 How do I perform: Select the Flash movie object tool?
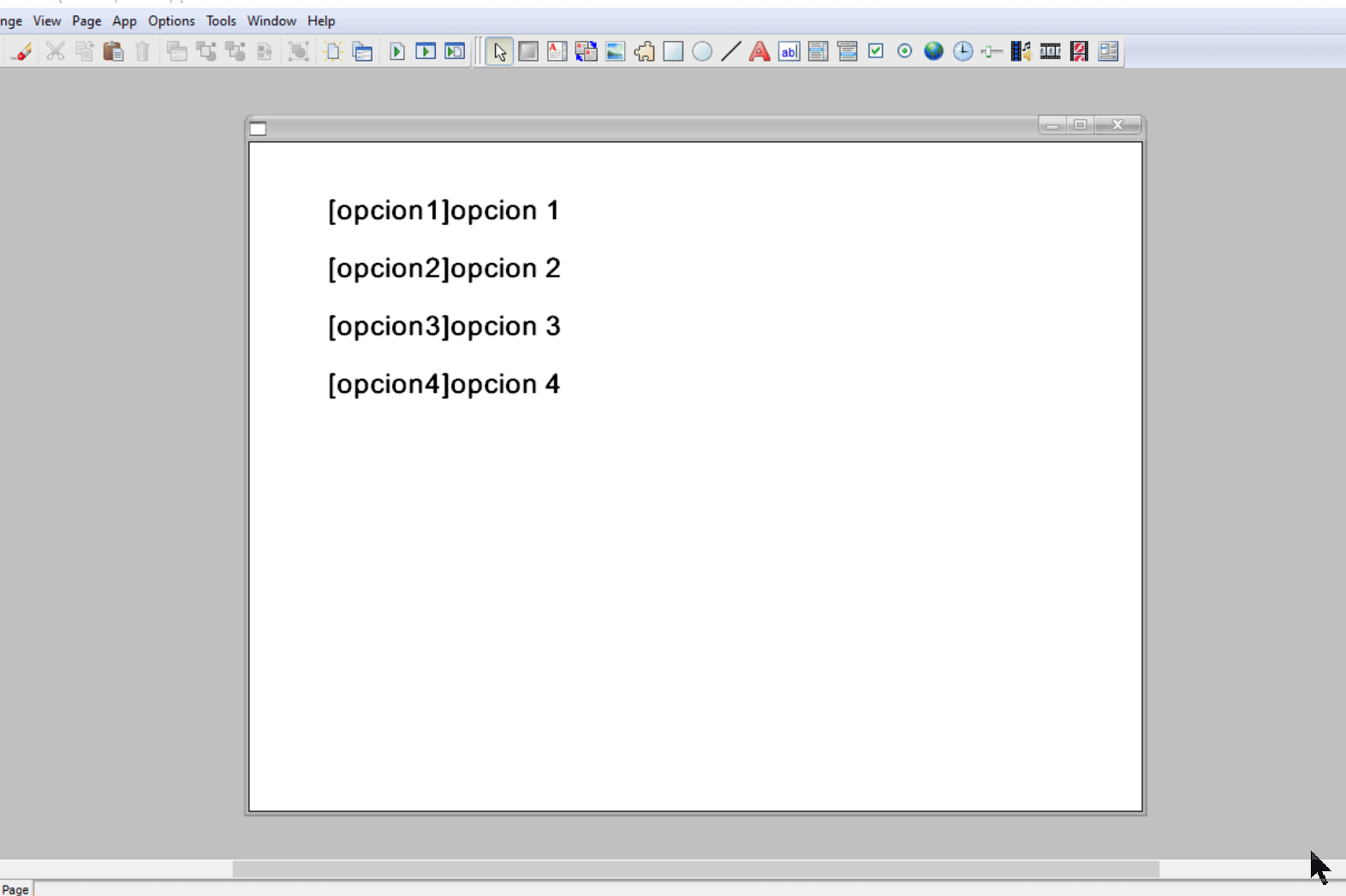click(1080, 51)
